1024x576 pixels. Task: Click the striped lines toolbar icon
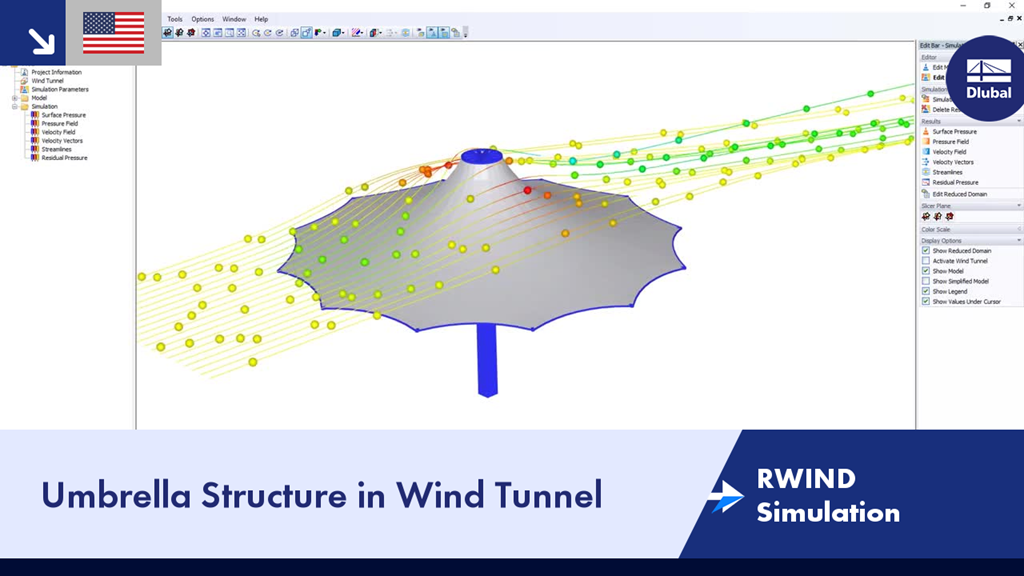(x=356, y=33)
